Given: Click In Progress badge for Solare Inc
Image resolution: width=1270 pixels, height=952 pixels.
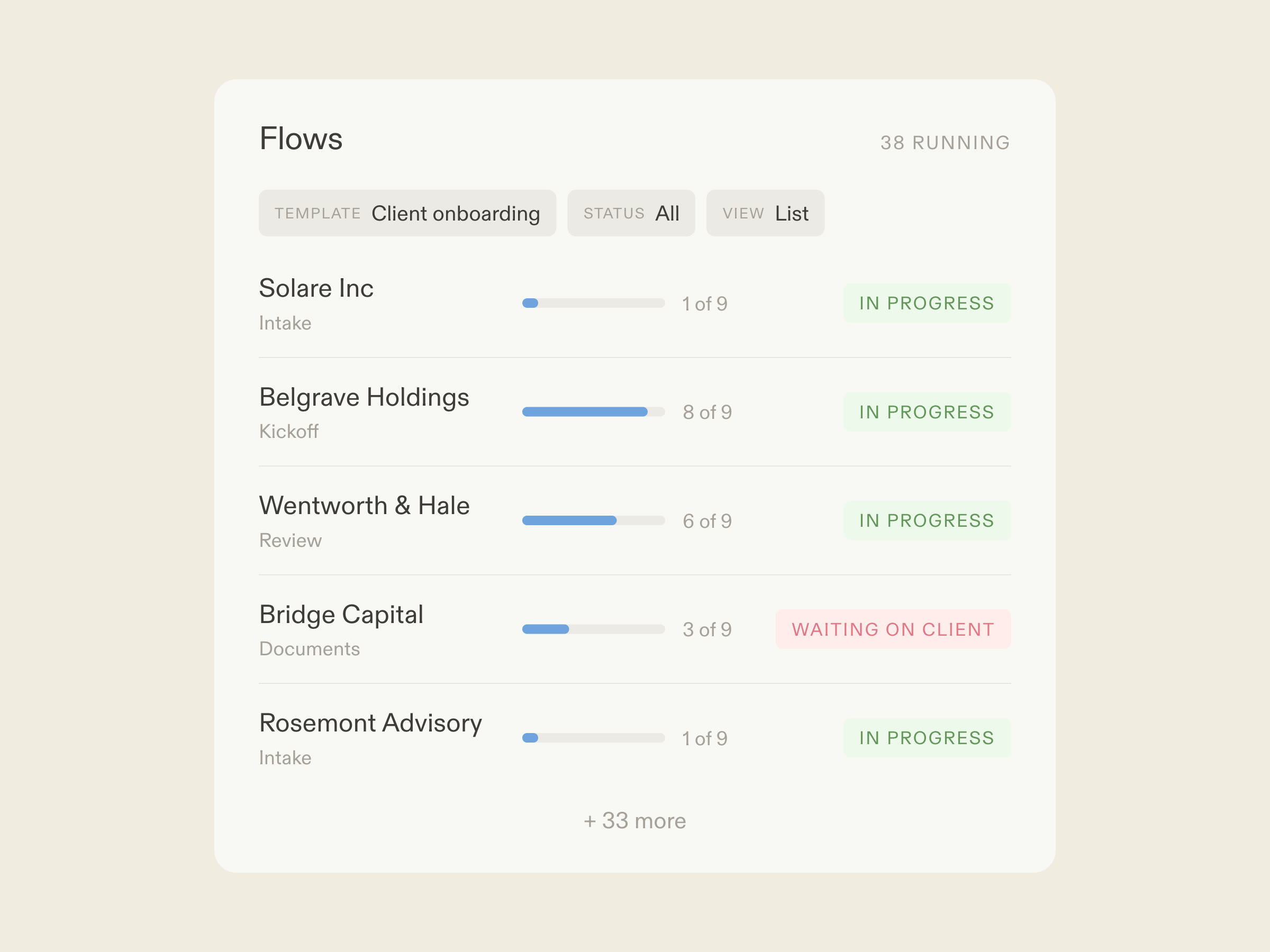Looking at the screenshot, I should coord(927,303).
